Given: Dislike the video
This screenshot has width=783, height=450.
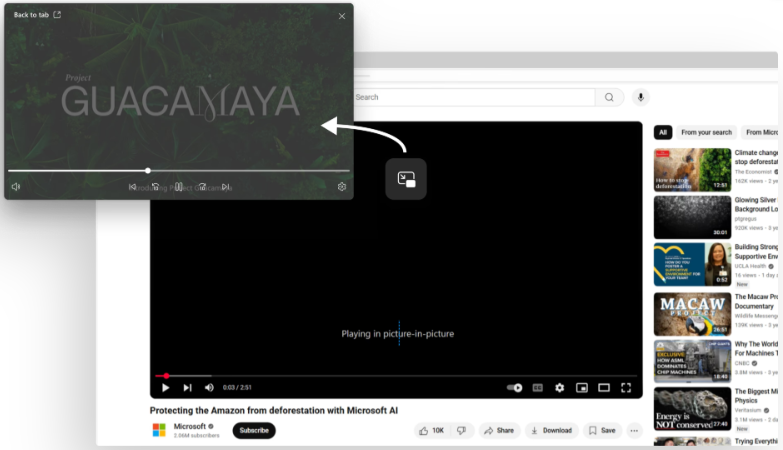Looking at the screenshot, I should click(x=462, y=431).
